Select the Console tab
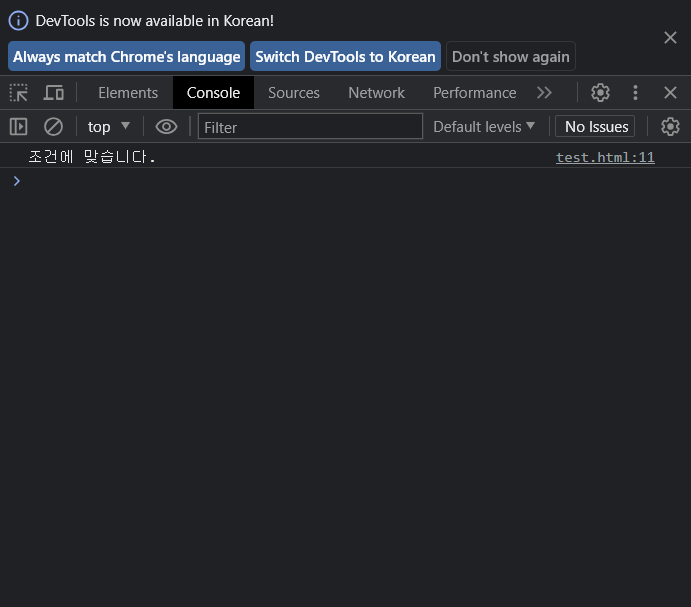The height and width of the screenshot is (607, 691). tap(213, 93)
